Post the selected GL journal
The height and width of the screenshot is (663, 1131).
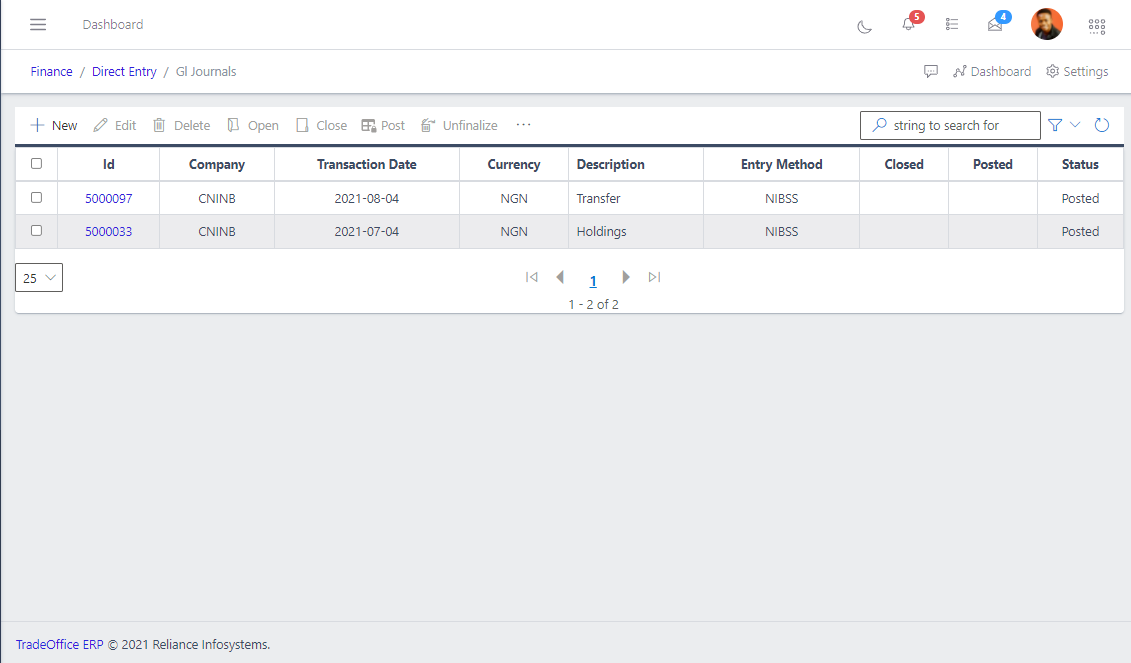pyautogui.click(x=383, y=125)
